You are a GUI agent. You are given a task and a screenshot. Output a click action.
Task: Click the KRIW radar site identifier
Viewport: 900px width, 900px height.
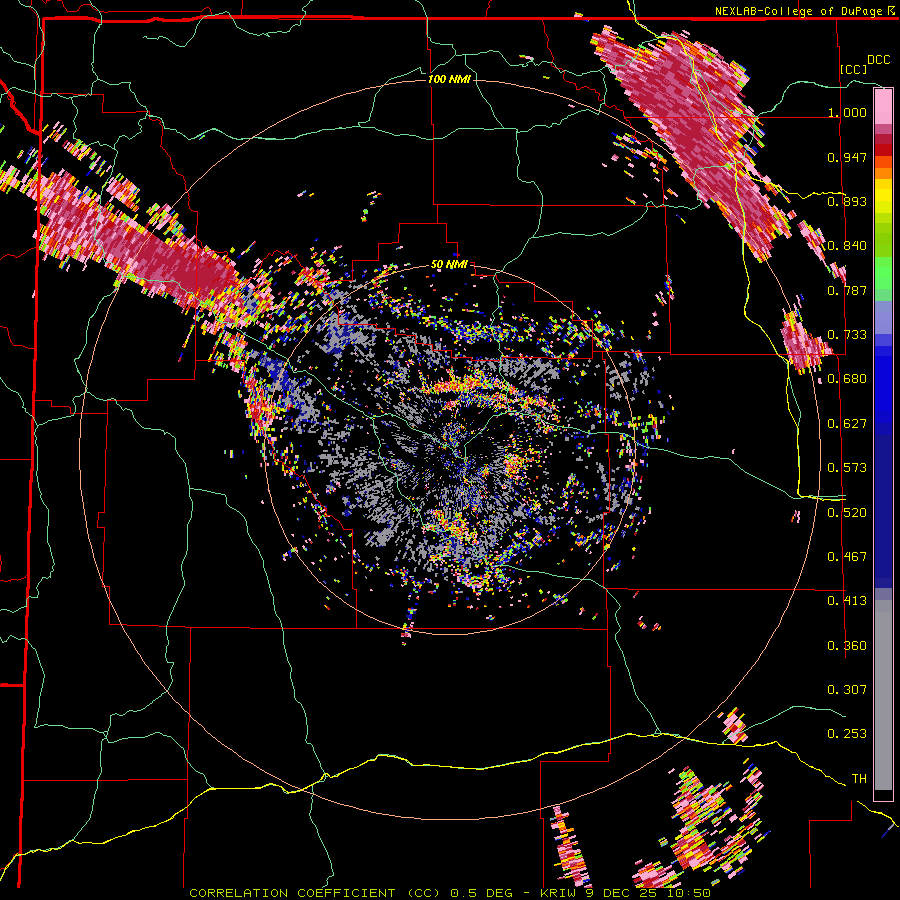click(x=558, y=893)
